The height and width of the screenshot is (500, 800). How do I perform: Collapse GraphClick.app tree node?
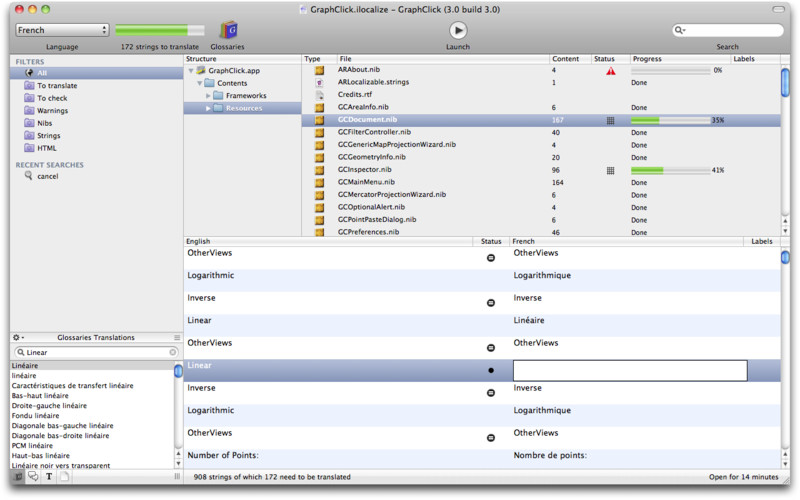[191, 70]
